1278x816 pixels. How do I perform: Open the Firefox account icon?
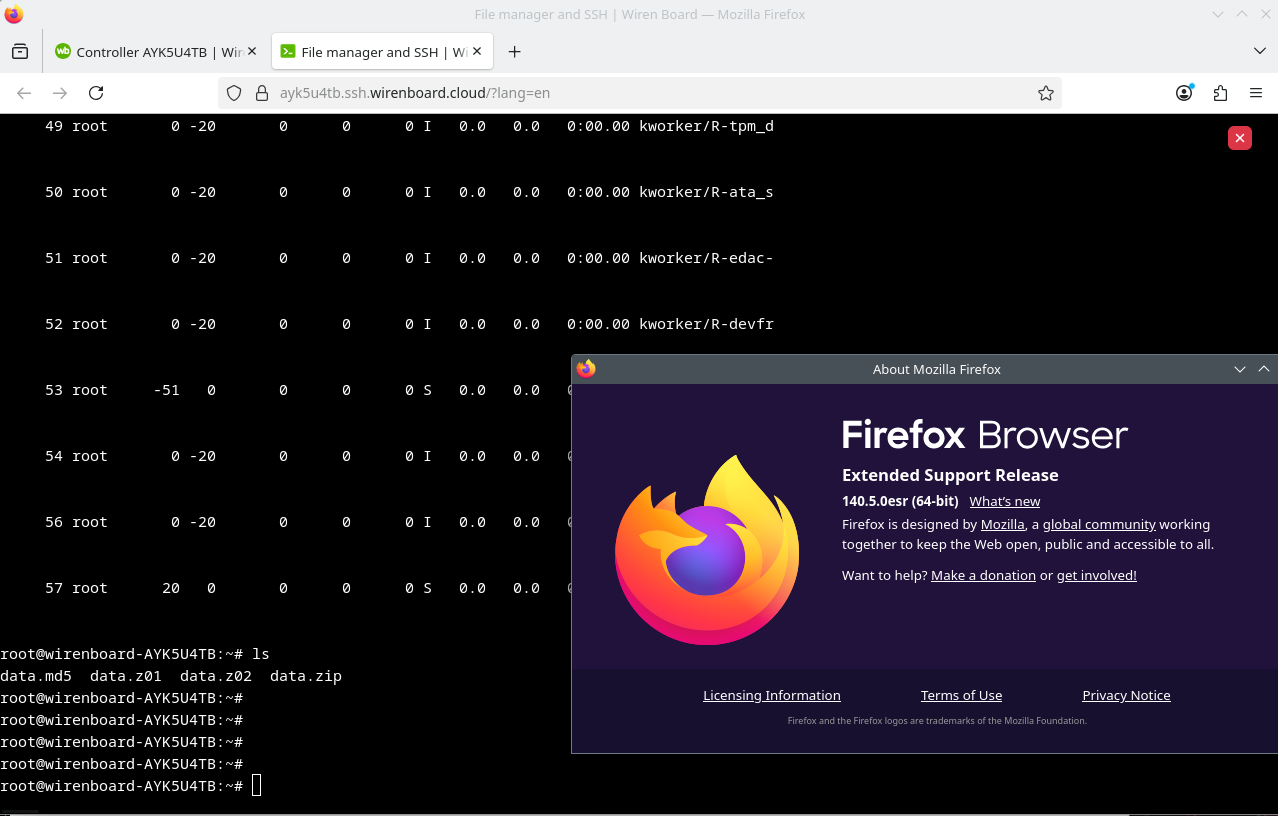[1184, 93]
